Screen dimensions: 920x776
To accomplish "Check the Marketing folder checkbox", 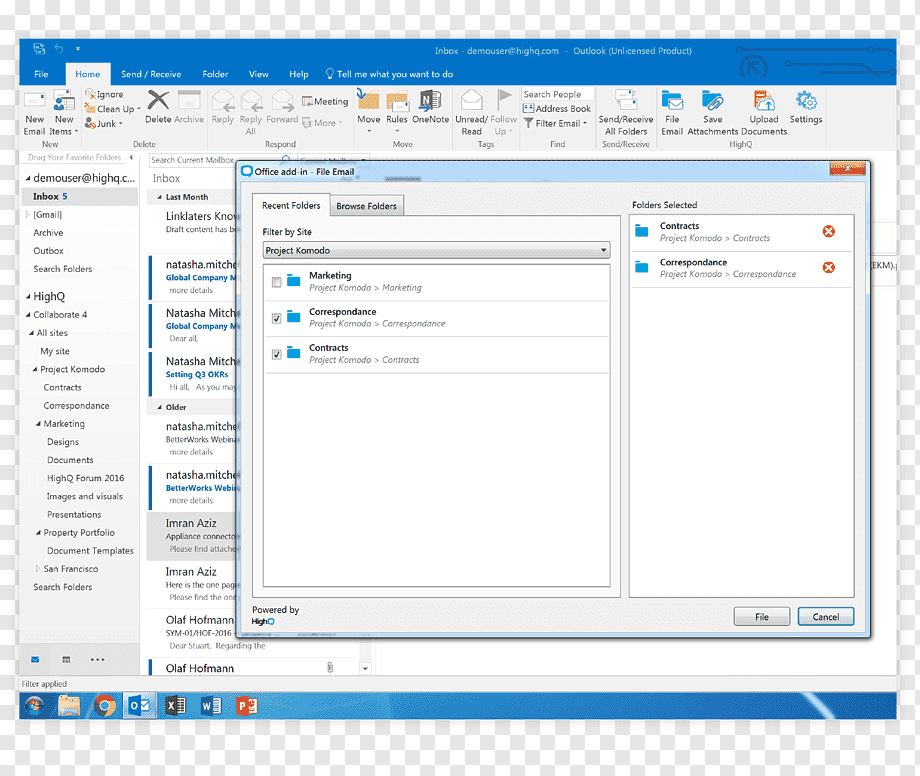I will [276, 282].
